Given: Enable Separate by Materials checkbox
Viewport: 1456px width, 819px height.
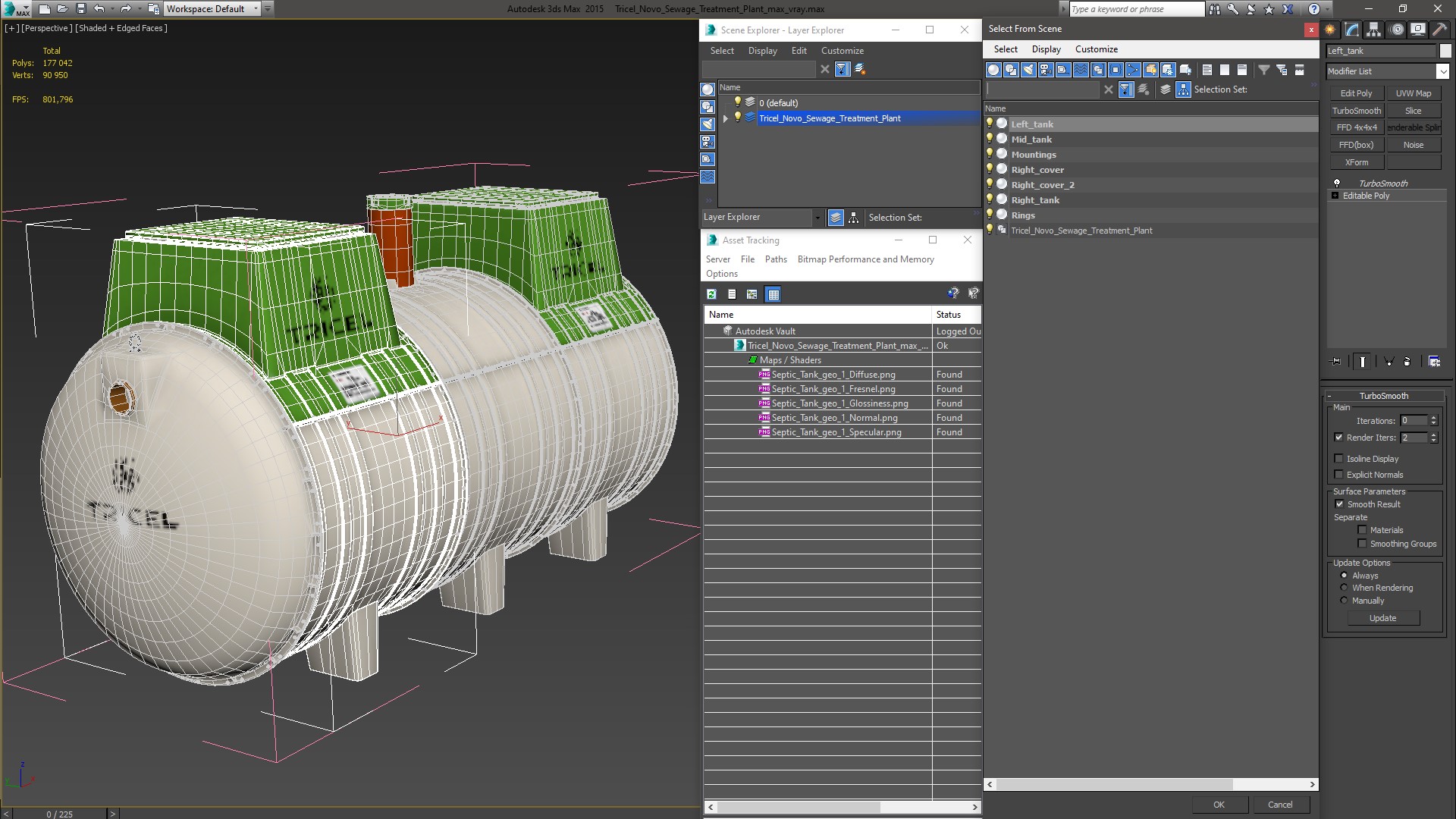Looking at the screenshot, I should pyautogui.click(x=1362, y=530).
